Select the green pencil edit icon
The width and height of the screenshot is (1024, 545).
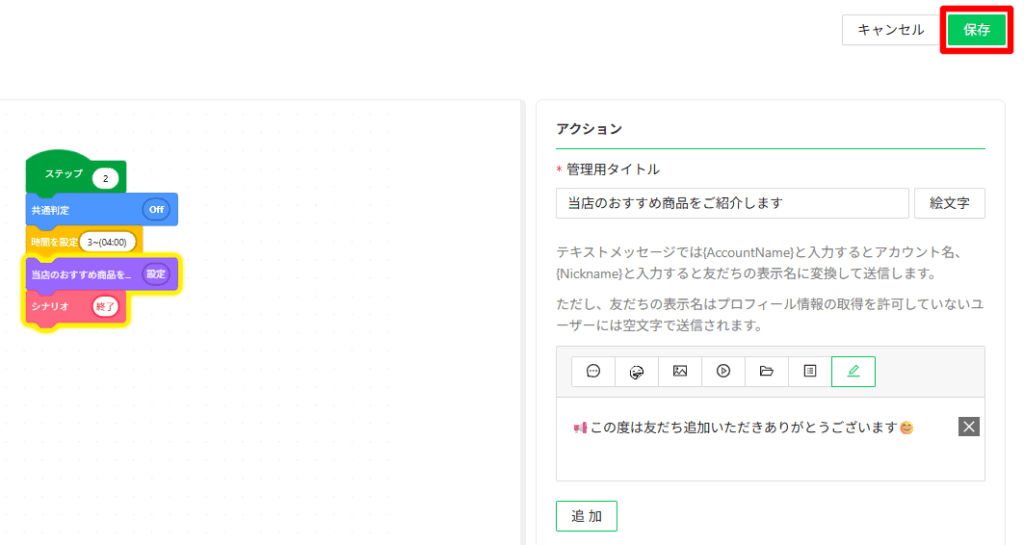(x=853, y=371)
